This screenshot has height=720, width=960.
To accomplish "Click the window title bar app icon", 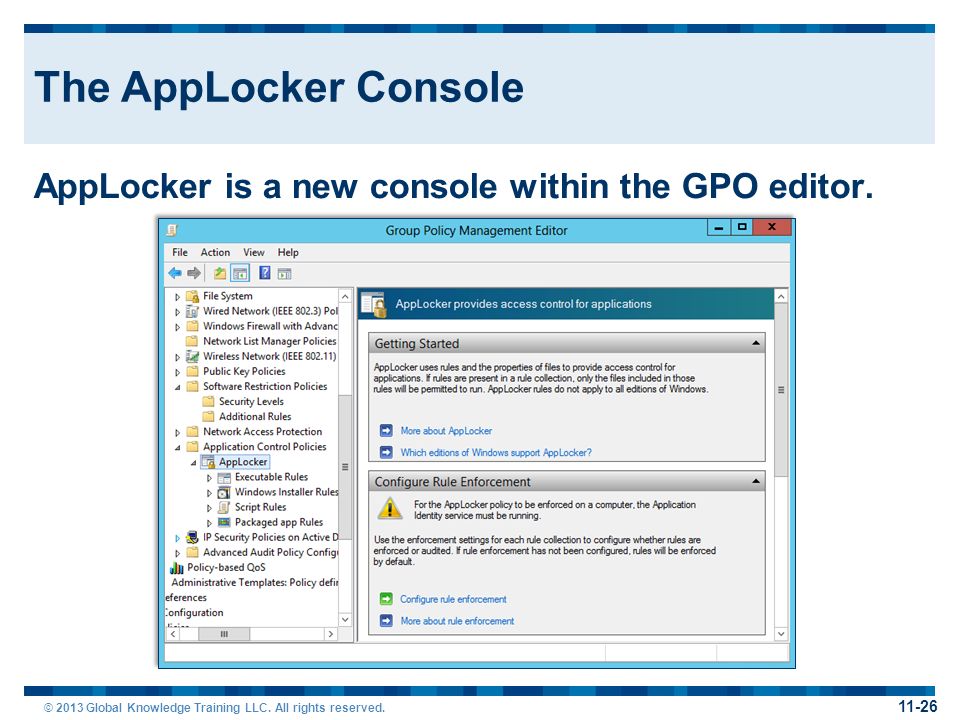I will point(172,230).
